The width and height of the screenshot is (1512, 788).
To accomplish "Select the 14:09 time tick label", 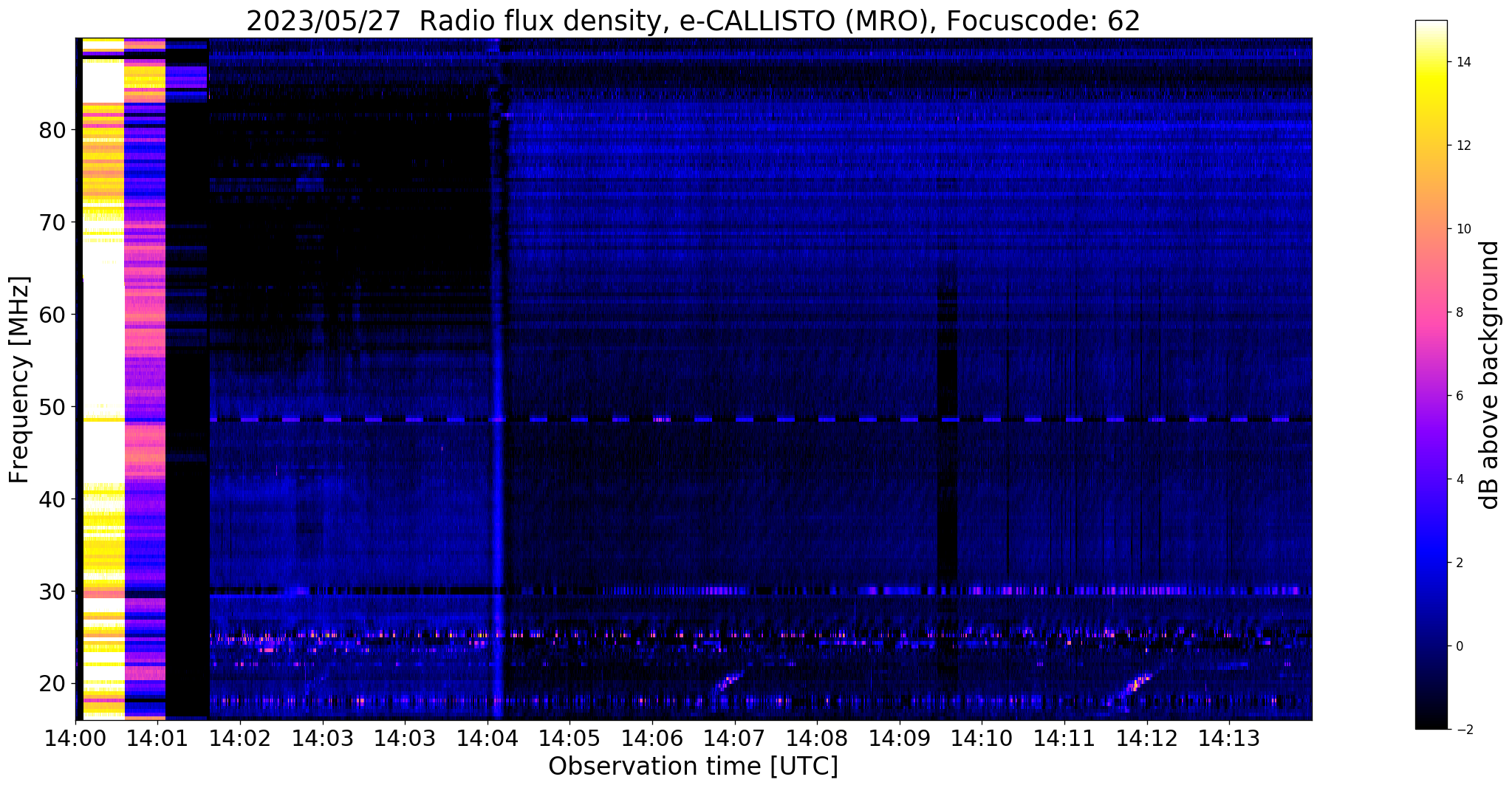I will [900, 738].
